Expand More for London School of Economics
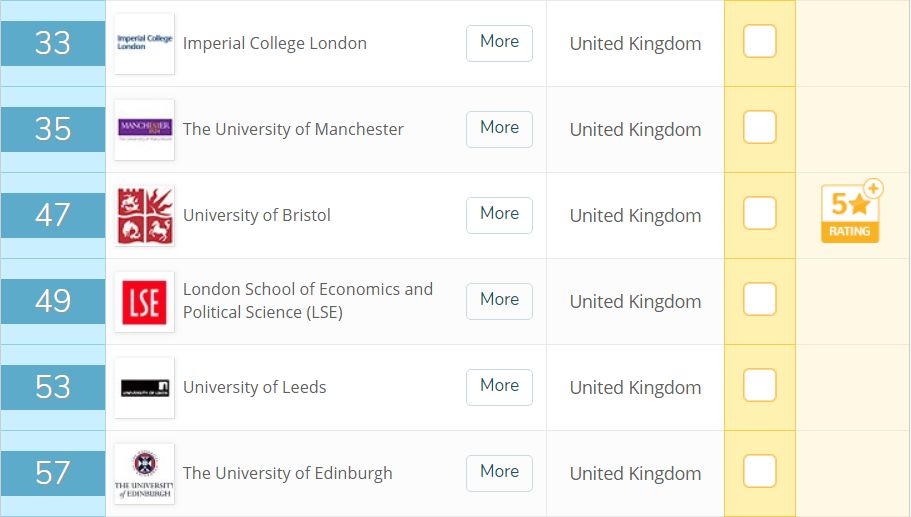The height and width of the screenshot is (517, 911). [499, 301]
